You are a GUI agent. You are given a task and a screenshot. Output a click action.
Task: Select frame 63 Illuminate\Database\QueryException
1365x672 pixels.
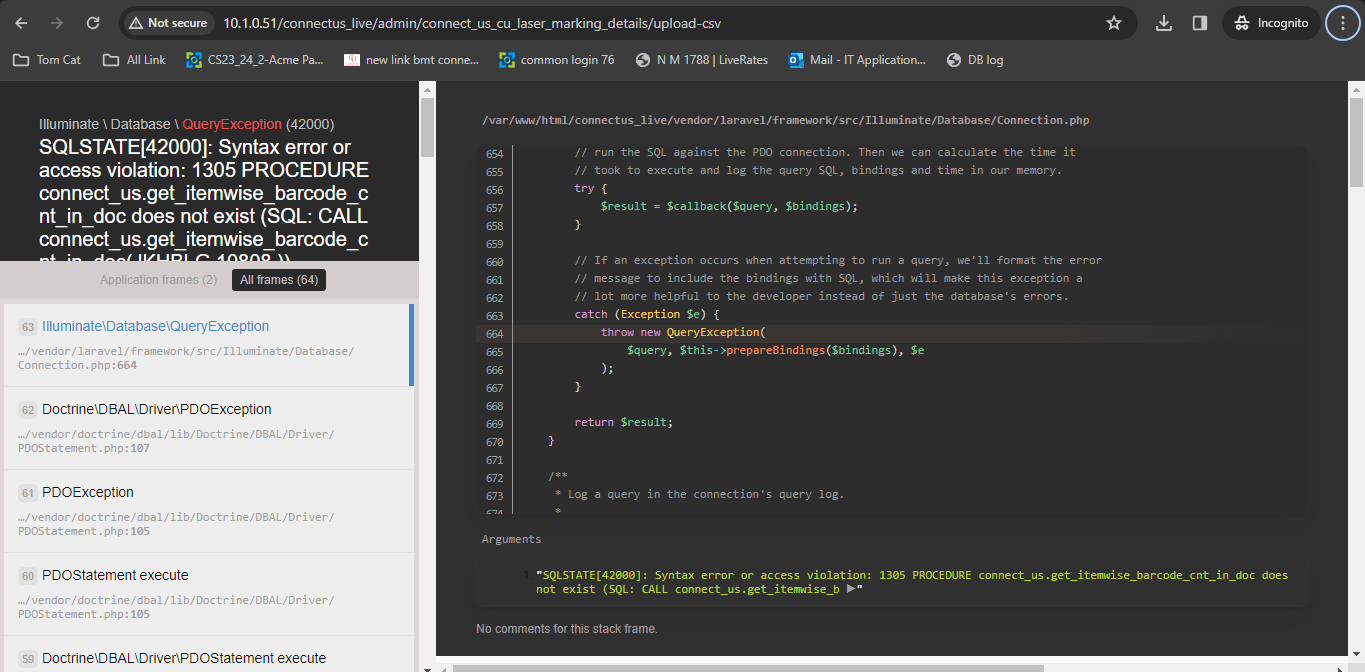coord(207,345)
